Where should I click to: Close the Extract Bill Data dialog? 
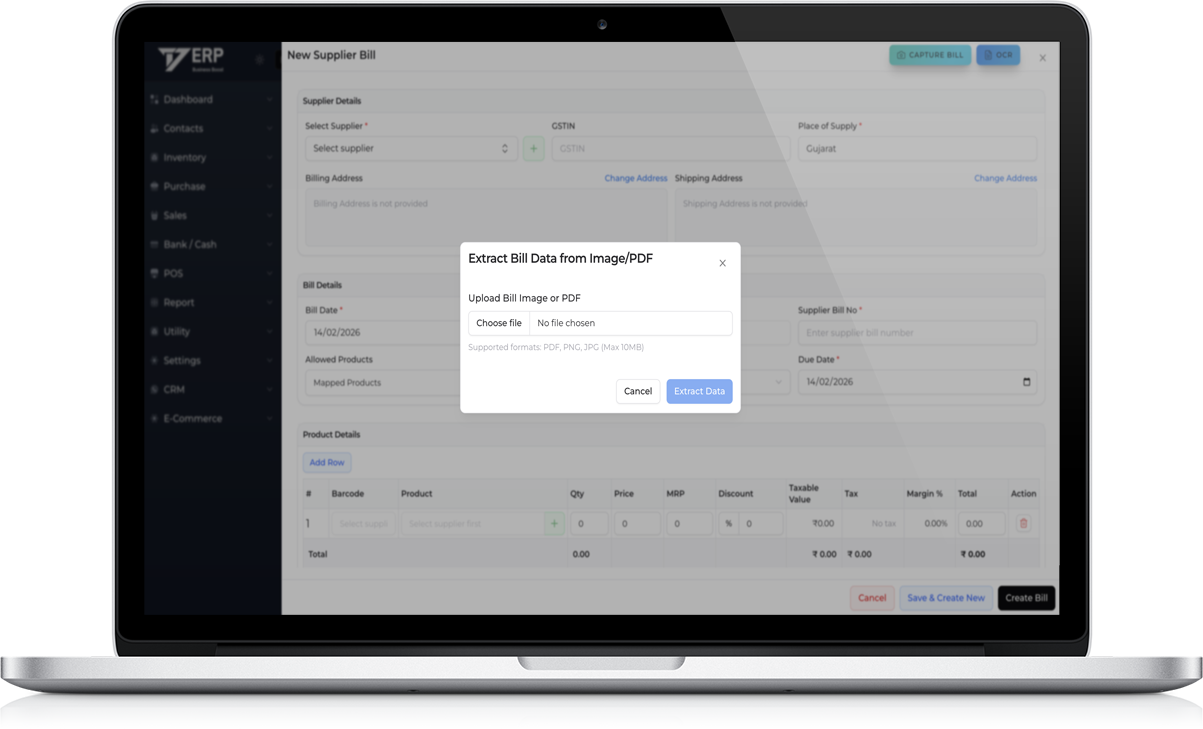(722, 263)
